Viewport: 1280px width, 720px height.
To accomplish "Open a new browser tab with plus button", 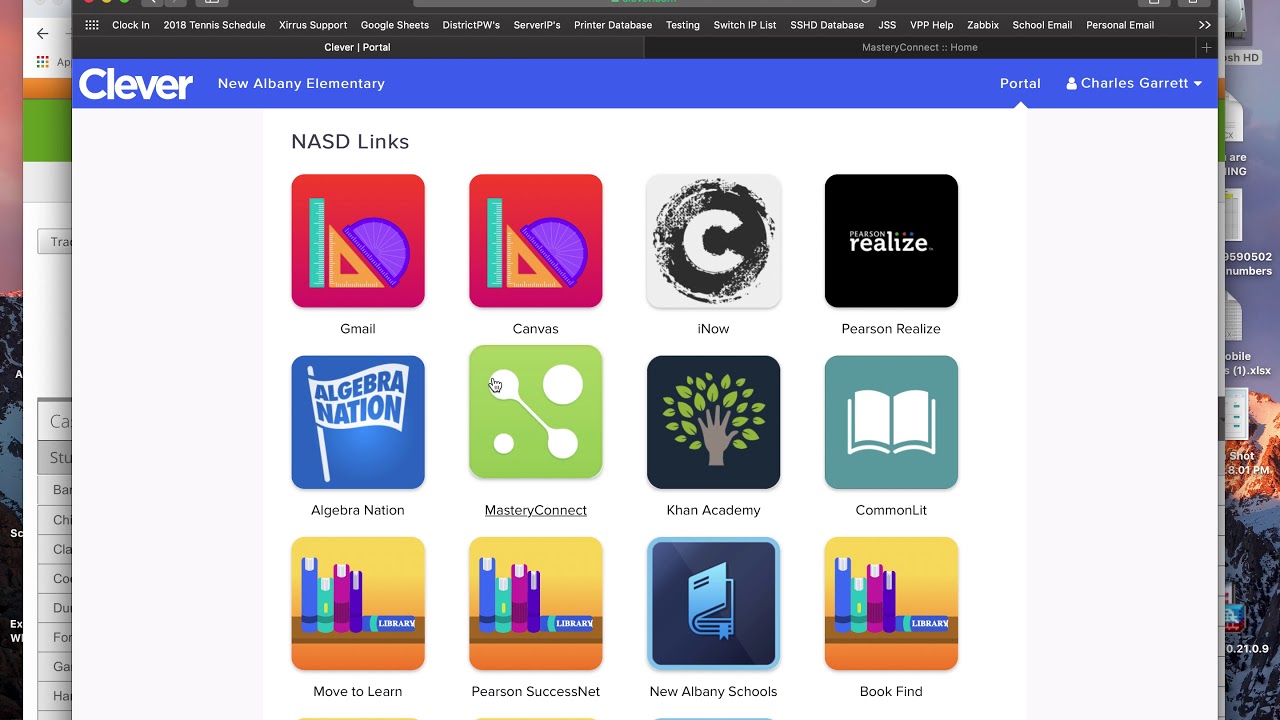I will [x=1206, y=47].
